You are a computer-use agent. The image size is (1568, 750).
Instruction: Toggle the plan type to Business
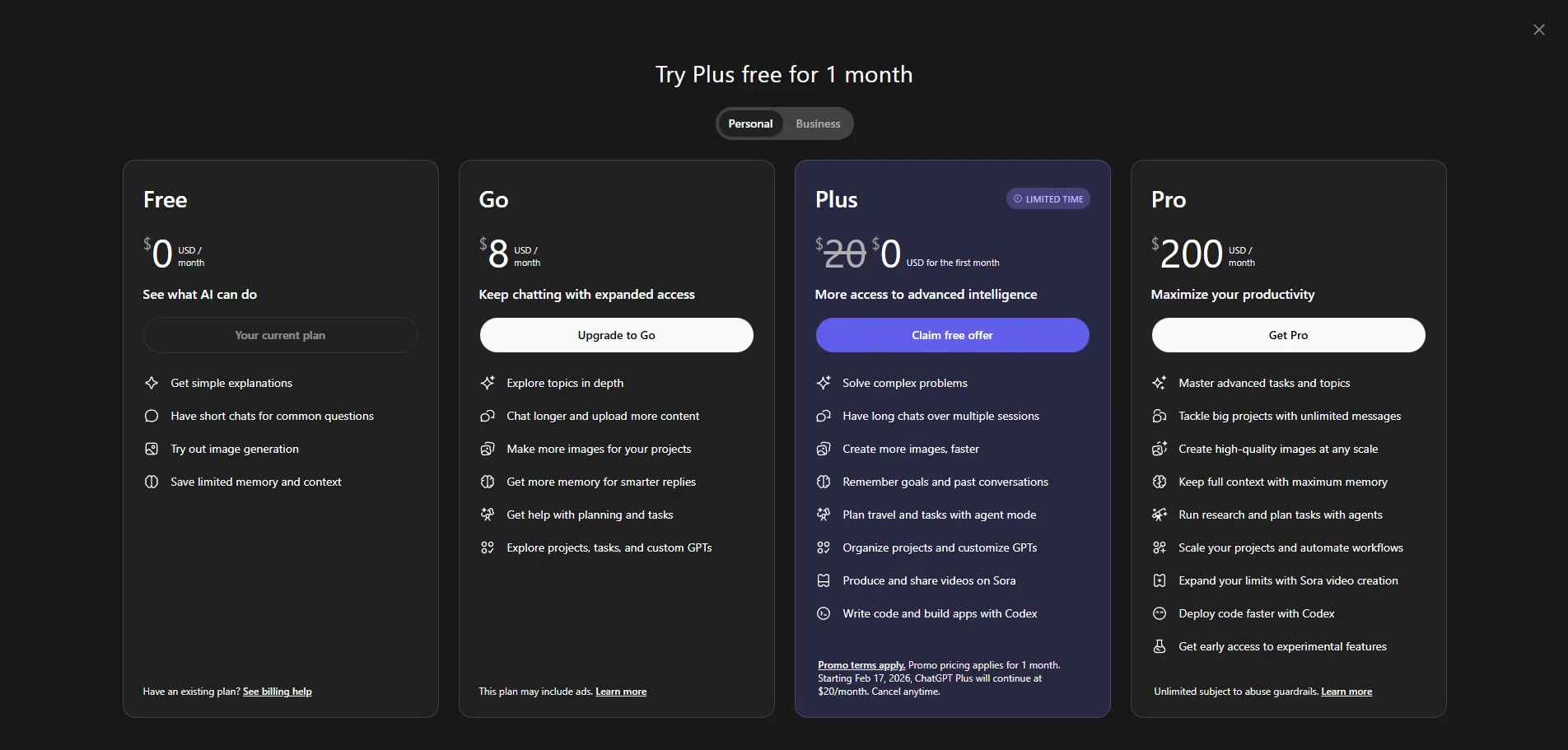coord(817,123)
